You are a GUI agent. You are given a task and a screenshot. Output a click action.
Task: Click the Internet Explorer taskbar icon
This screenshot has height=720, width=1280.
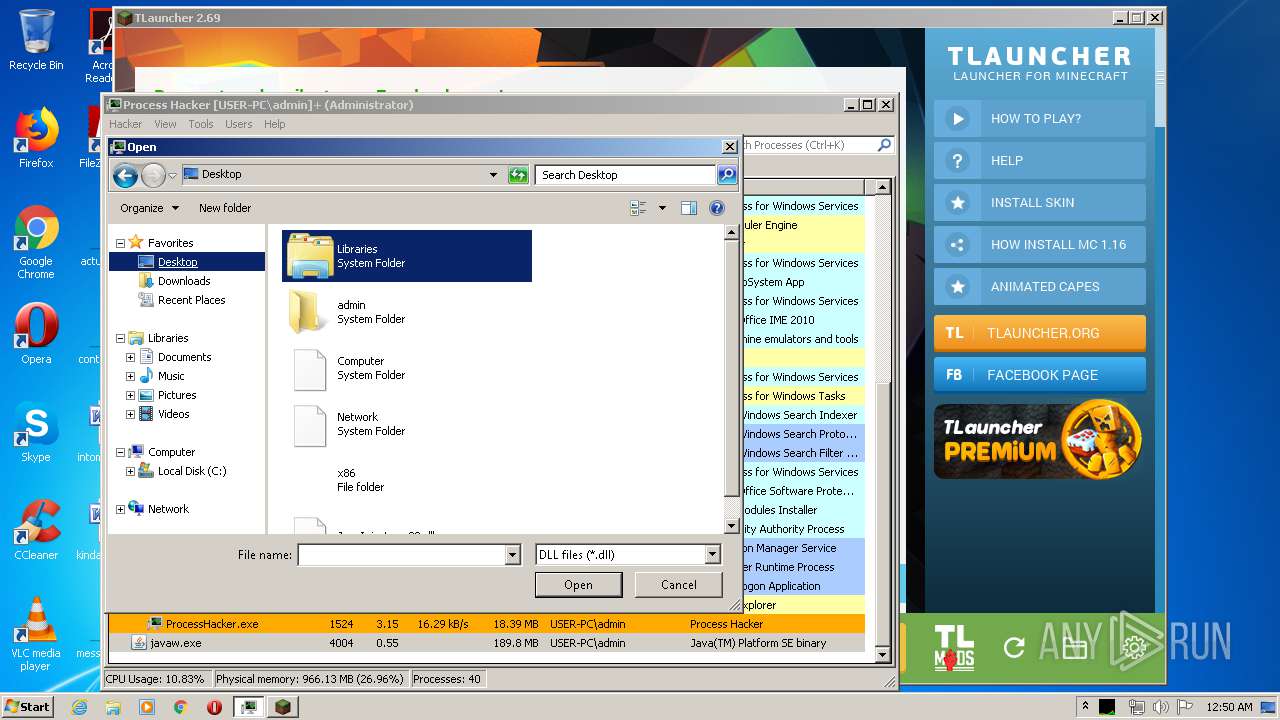[x=79, y=707]
